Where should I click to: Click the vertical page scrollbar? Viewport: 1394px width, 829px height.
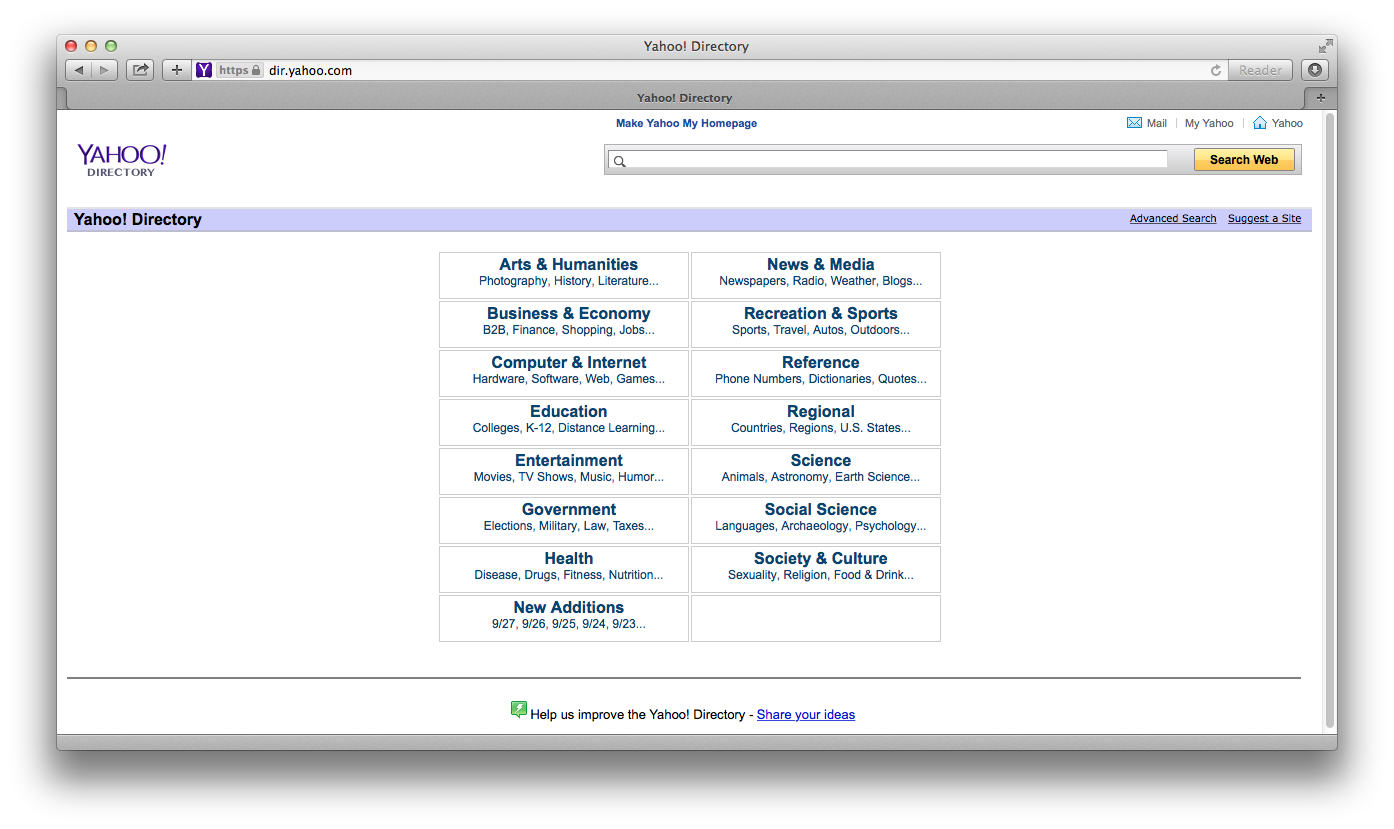point(1330,420)
